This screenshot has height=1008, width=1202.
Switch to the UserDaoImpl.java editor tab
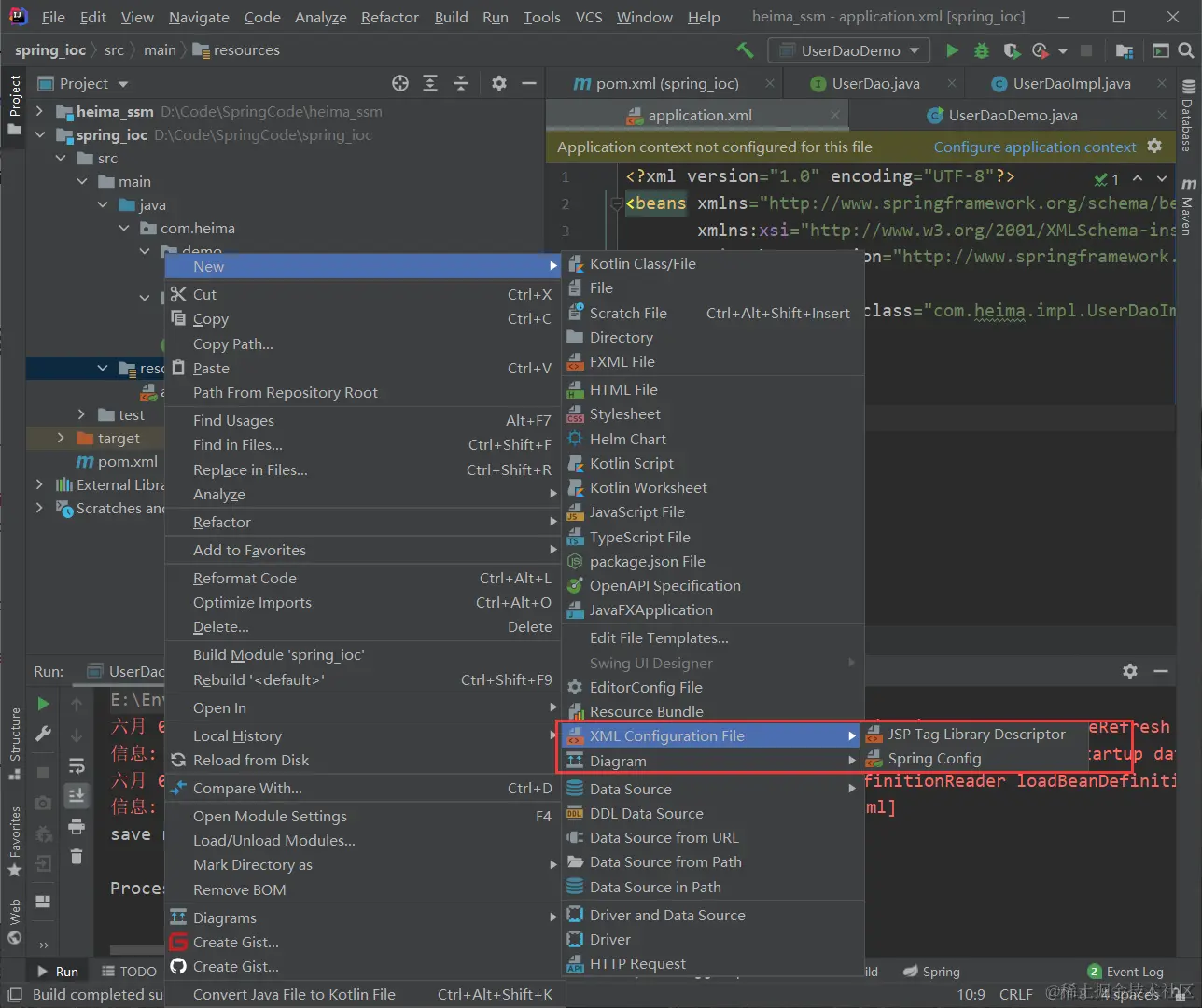click(x=1070, y=83)
